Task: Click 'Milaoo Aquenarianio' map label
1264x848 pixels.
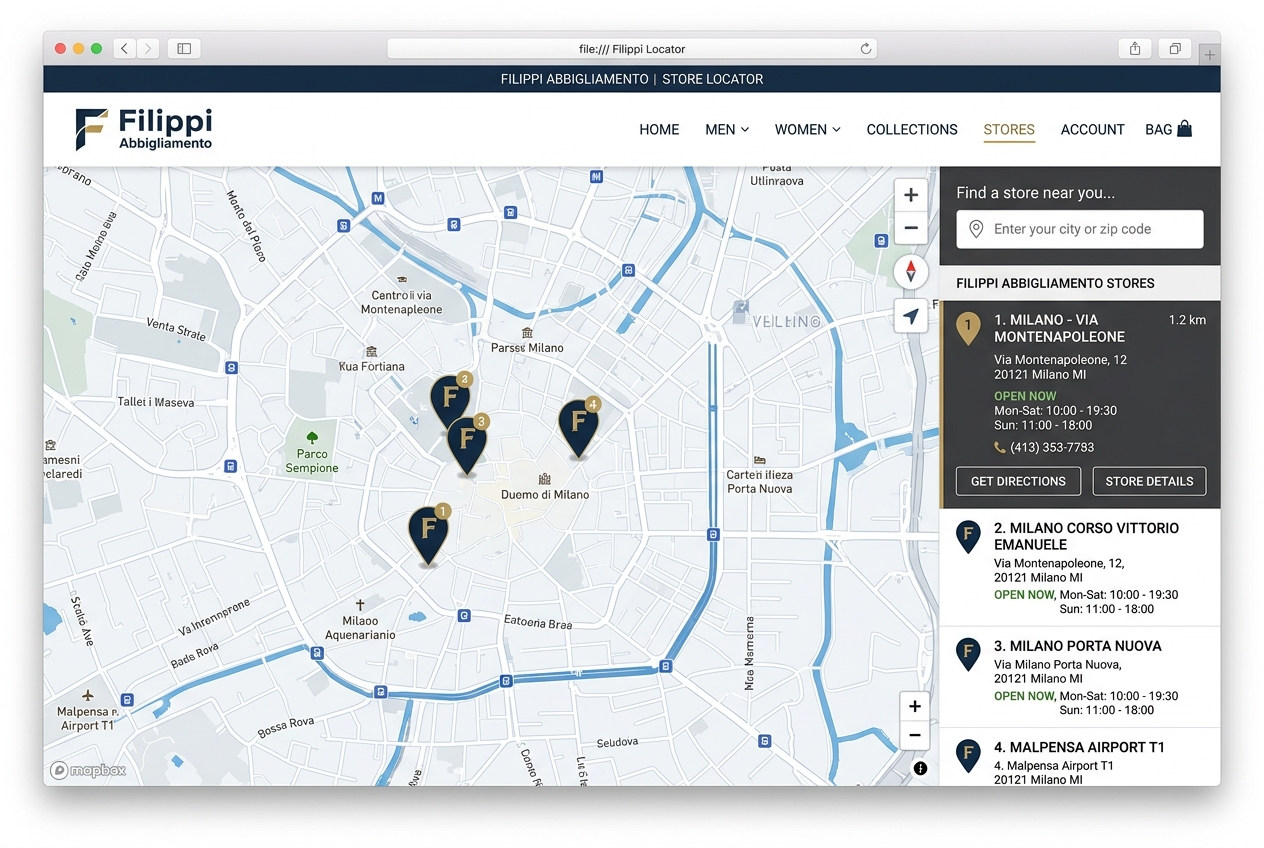Action: [361, 628]
